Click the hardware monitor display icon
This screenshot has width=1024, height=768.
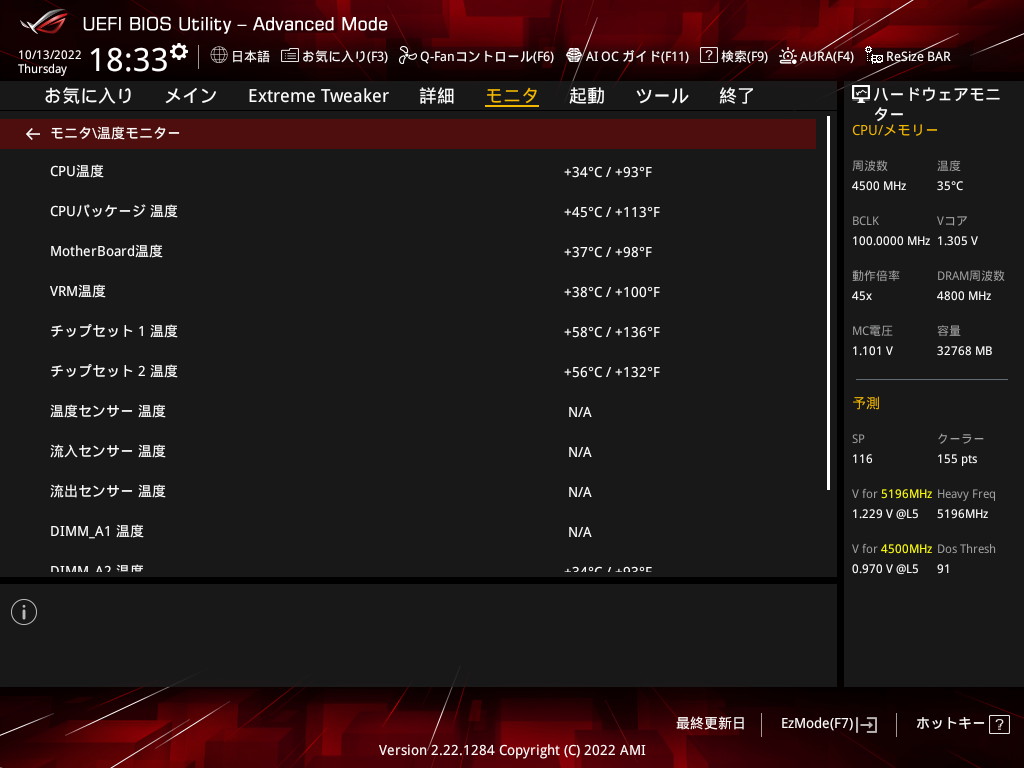[x=861, y=95]
